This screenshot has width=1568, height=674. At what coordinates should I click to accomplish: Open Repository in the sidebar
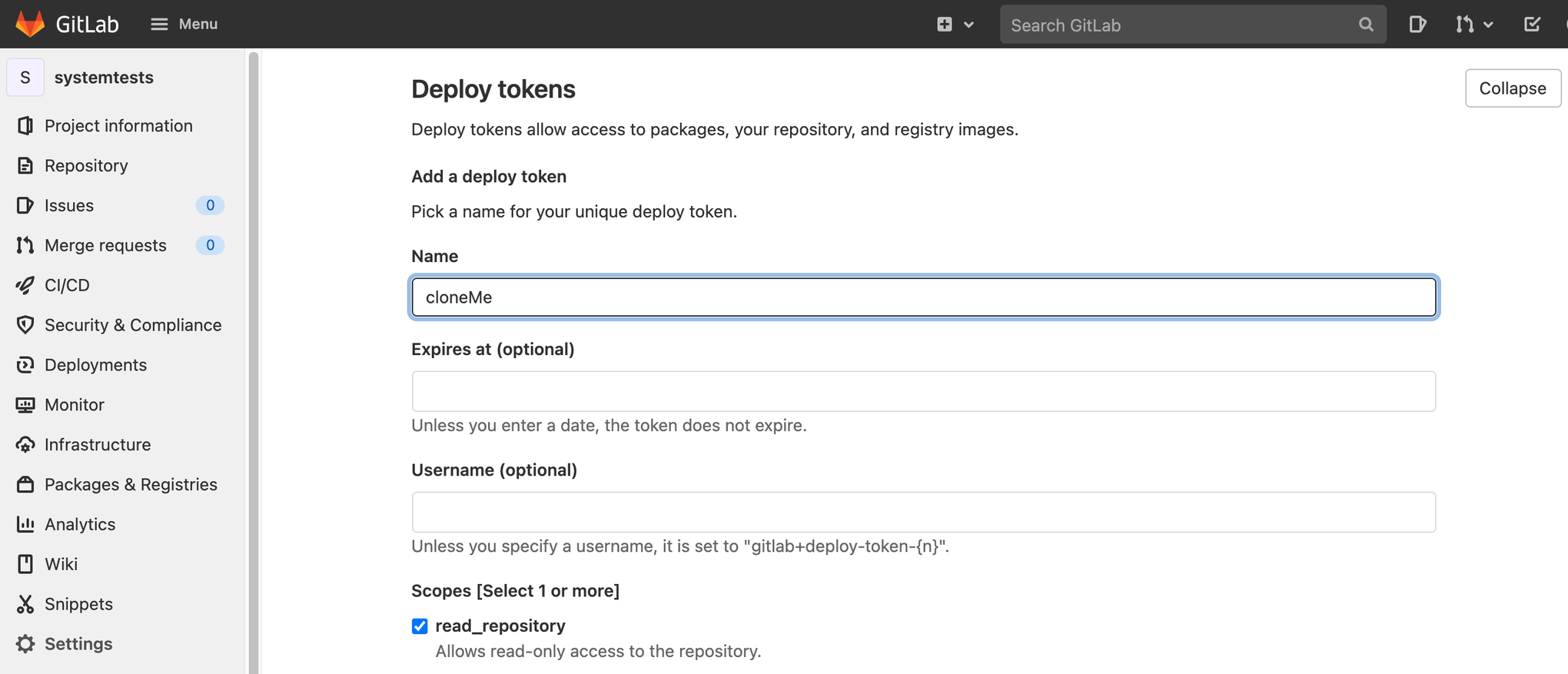pos(86,166)
